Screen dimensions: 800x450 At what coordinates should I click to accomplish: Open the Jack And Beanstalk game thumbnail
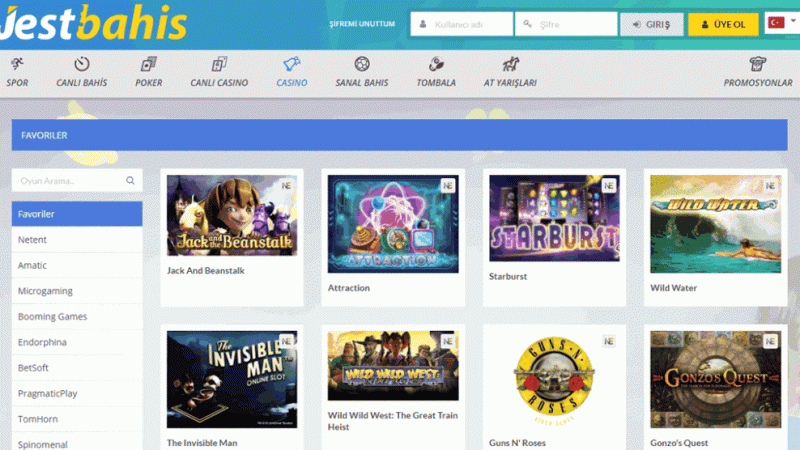pos(232,215)
